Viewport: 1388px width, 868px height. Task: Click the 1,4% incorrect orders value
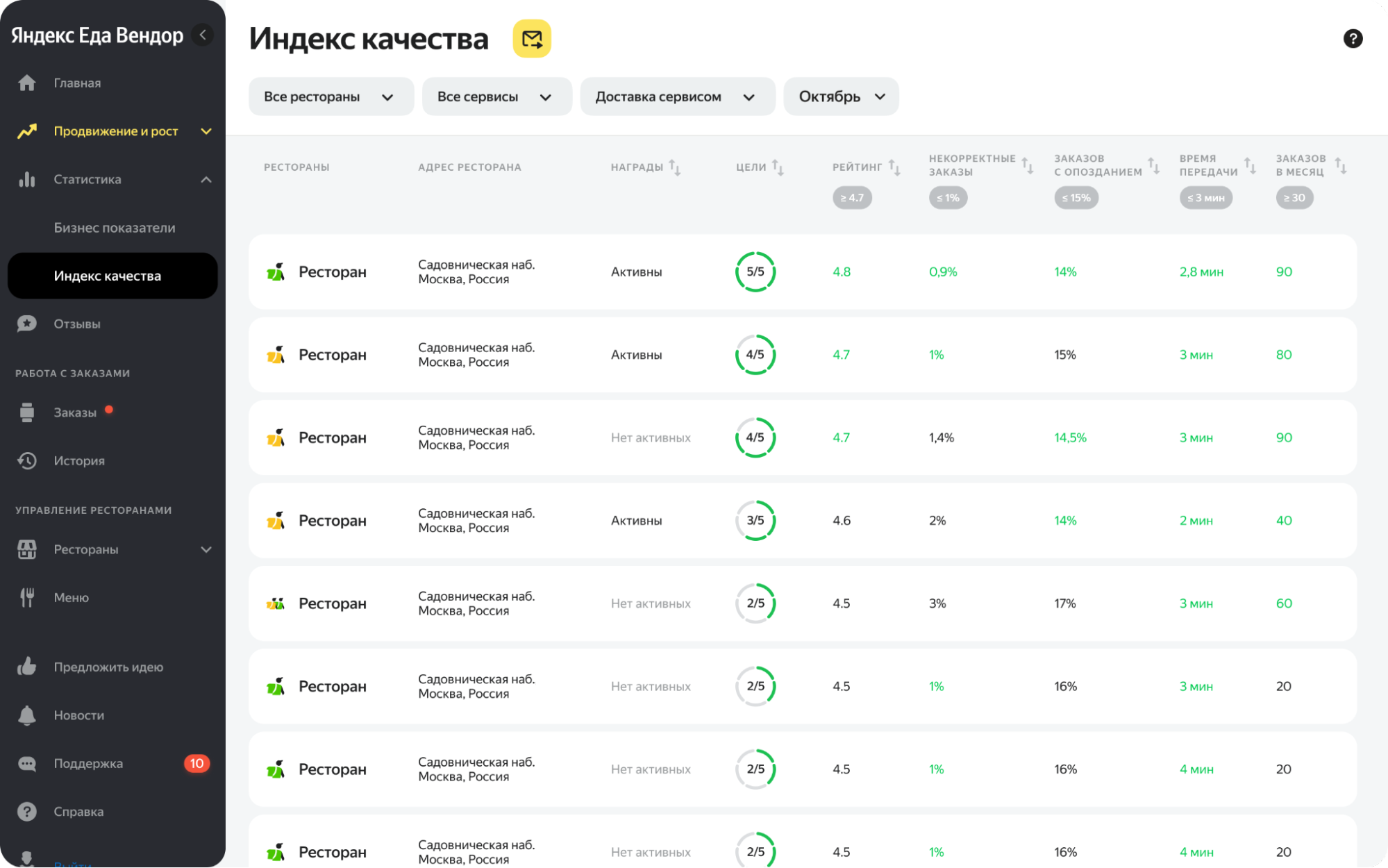(942, 438)
